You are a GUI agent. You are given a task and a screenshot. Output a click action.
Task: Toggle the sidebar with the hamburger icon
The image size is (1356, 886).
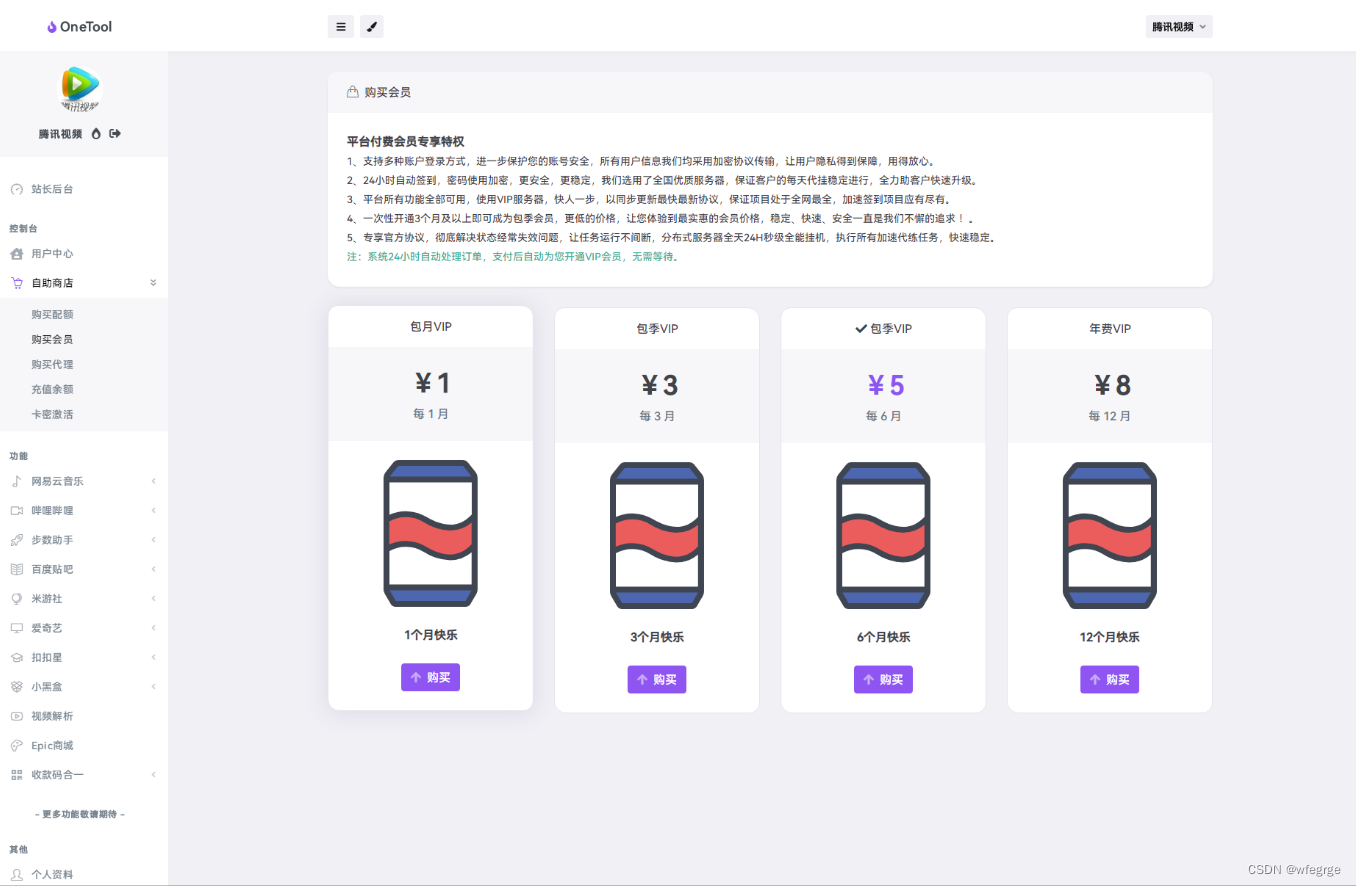(x=340, y=26)
